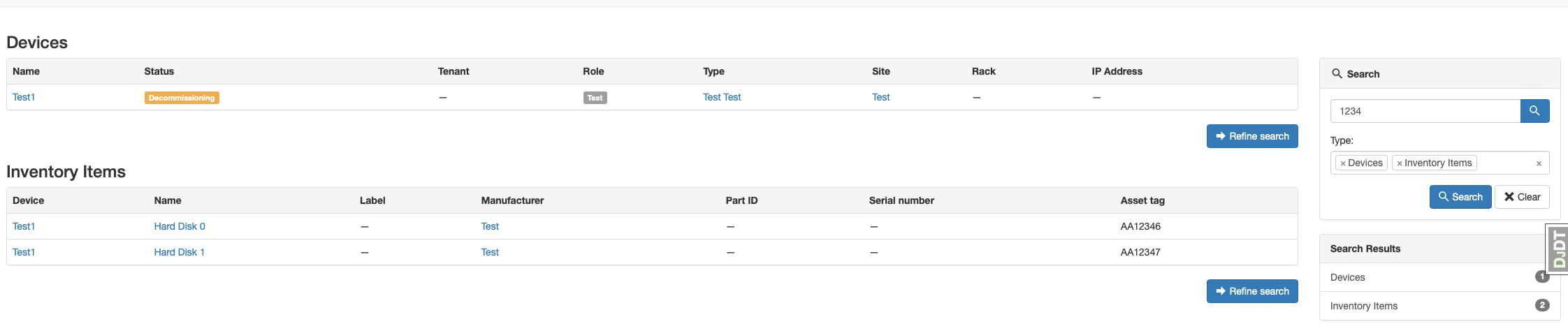Open the Test Test device type link

(722, 97)
